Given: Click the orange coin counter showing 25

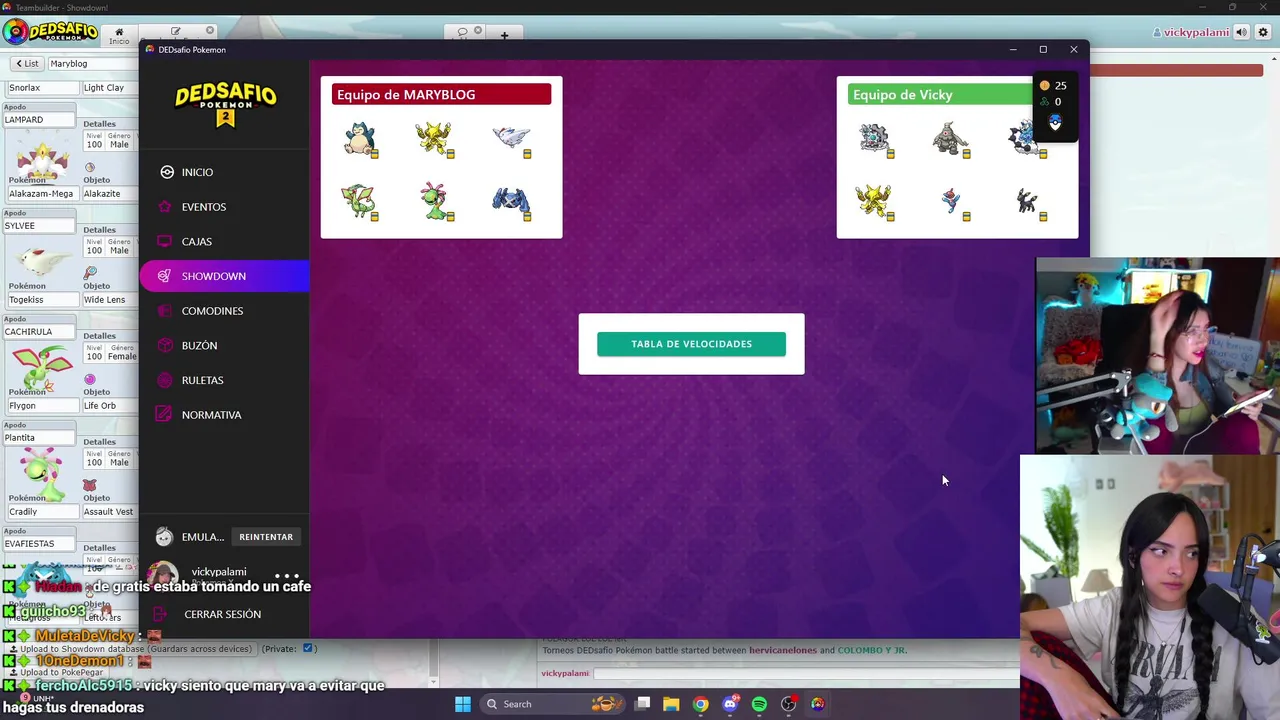Looking at the screenshot, I should point(1053,85).
